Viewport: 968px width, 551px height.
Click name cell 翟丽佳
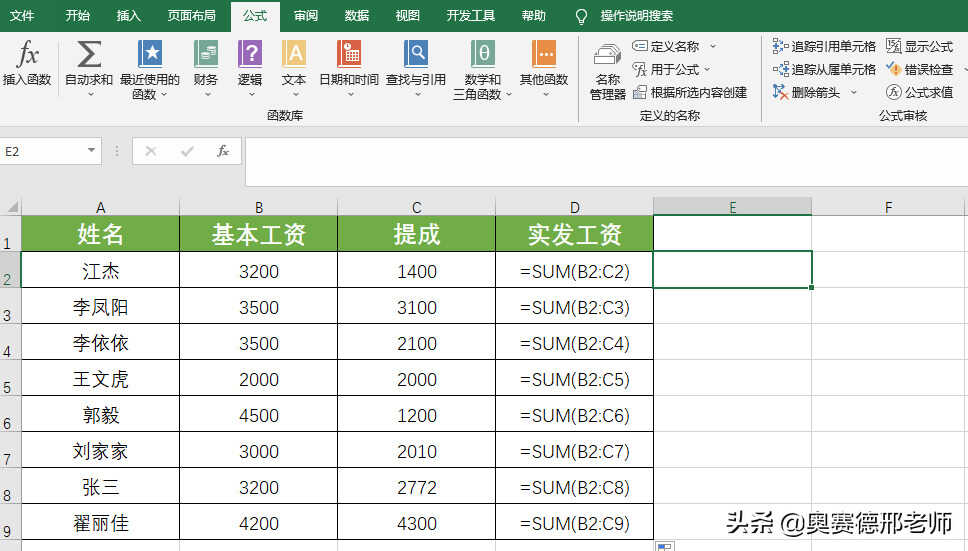click(101, 523)
